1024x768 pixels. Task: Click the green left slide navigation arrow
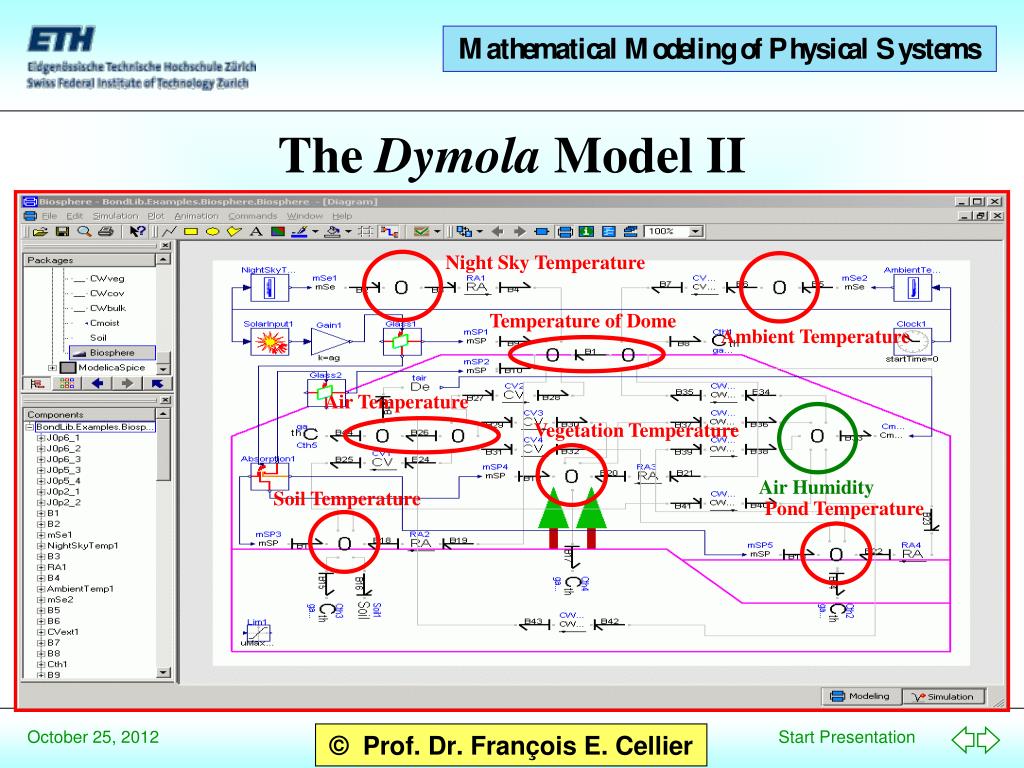click(x=963, y=739)
